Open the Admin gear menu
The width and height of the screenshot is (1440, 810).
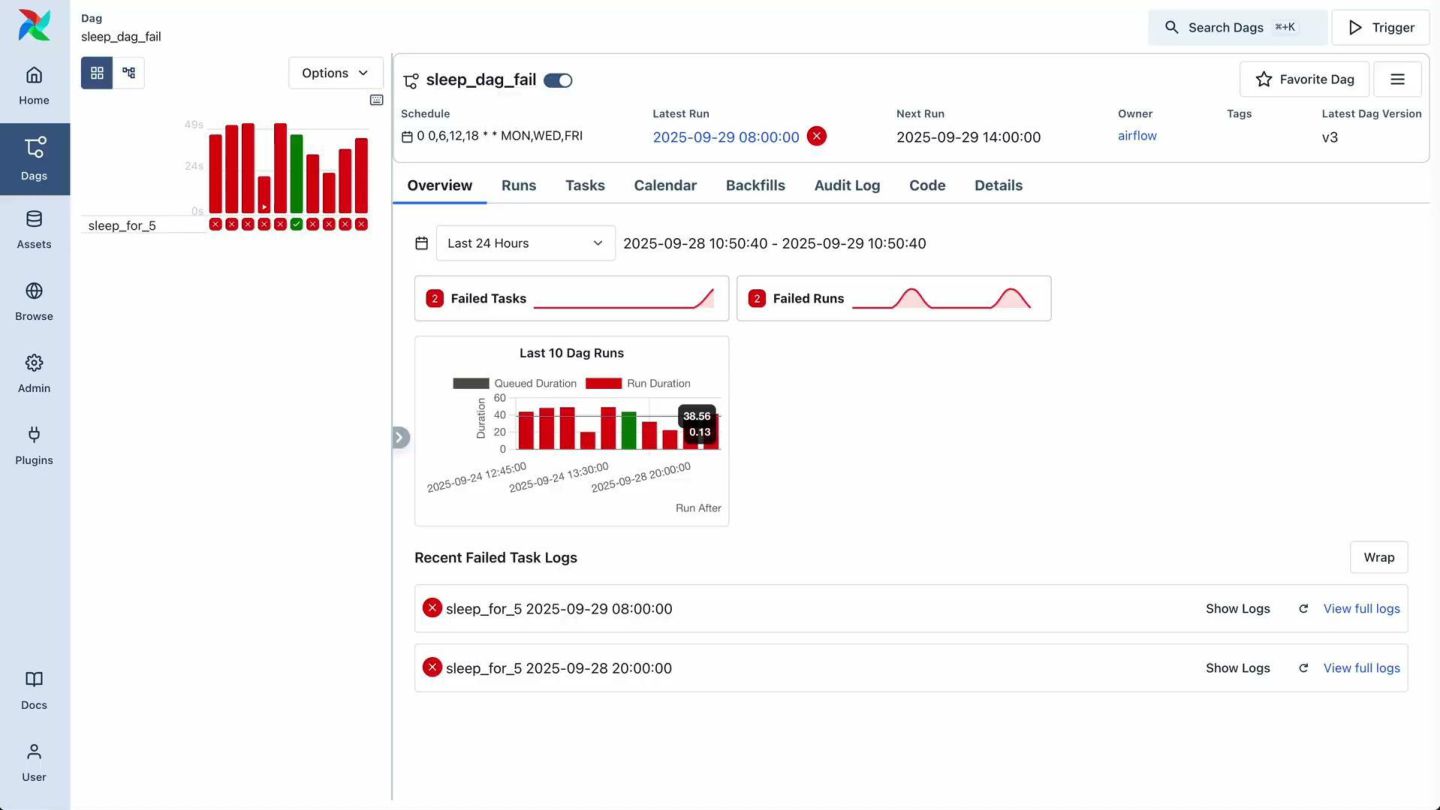[34, 374]
